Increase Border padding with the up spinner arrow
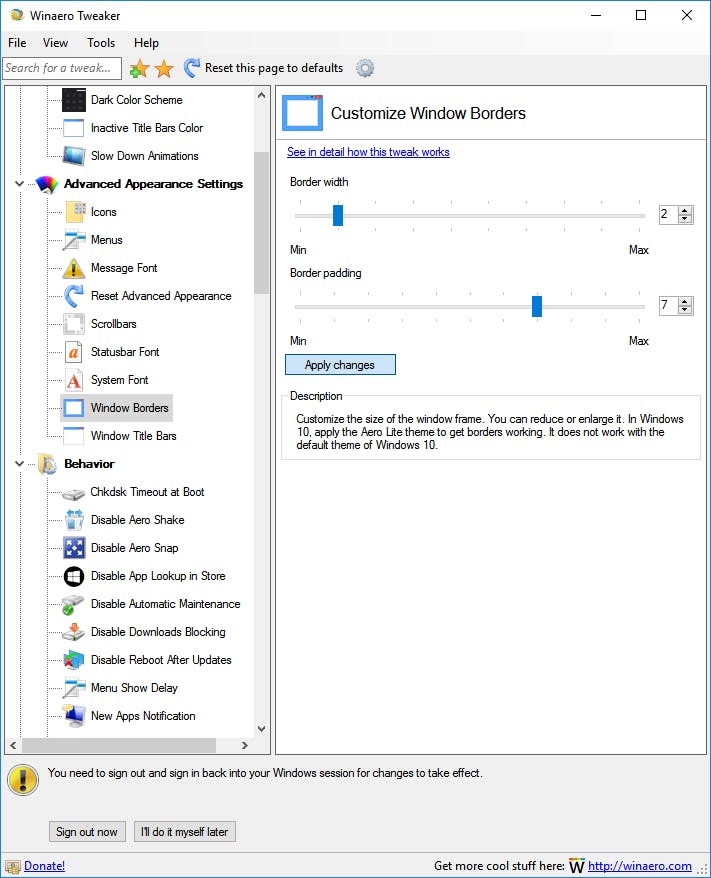Image resolution: width=711 pixels, height=878 pixels. pyautogui.click(x=685, y=302)
